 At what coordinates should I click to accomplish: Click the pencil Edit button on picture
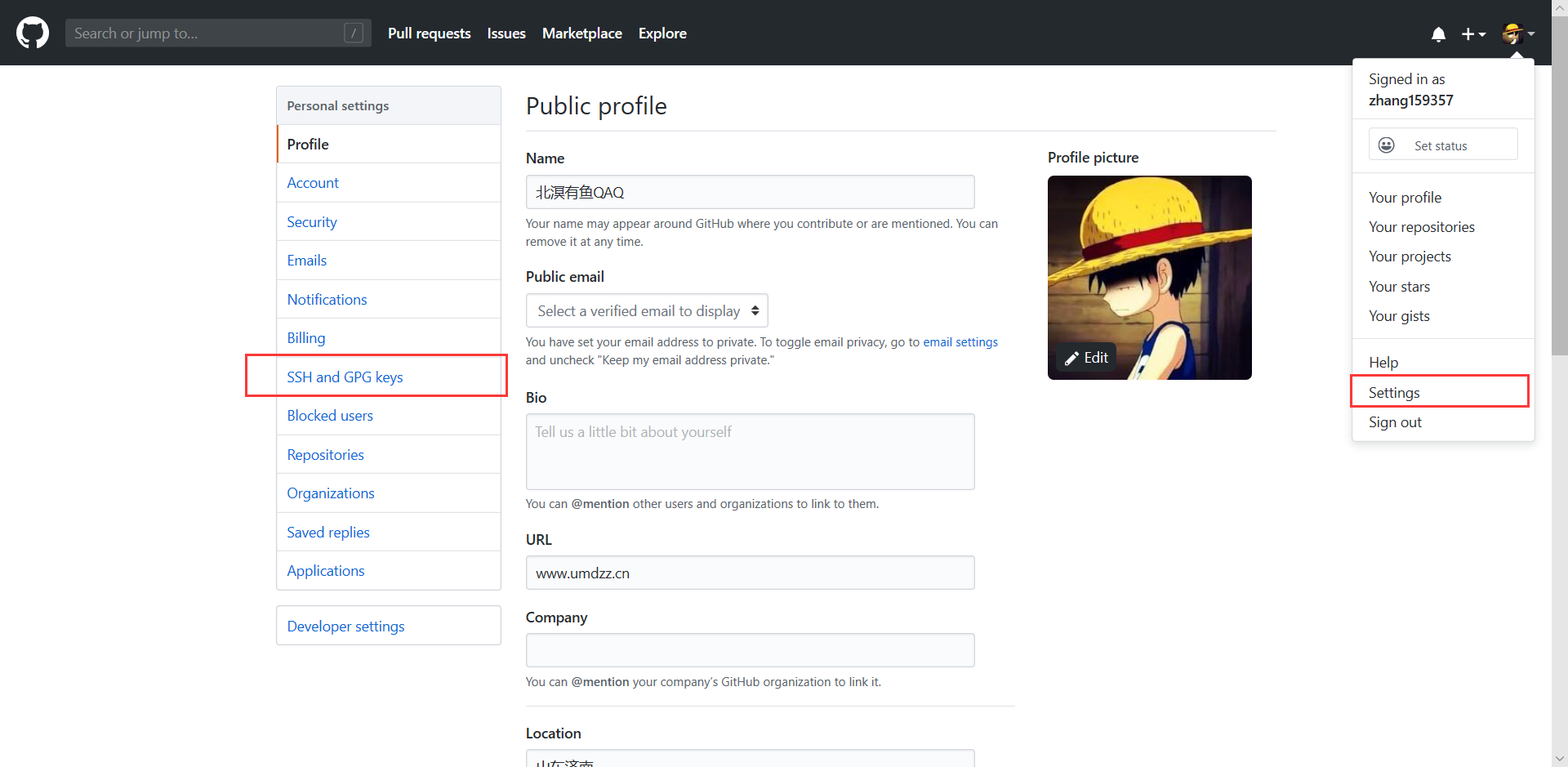click(1086, 358)
